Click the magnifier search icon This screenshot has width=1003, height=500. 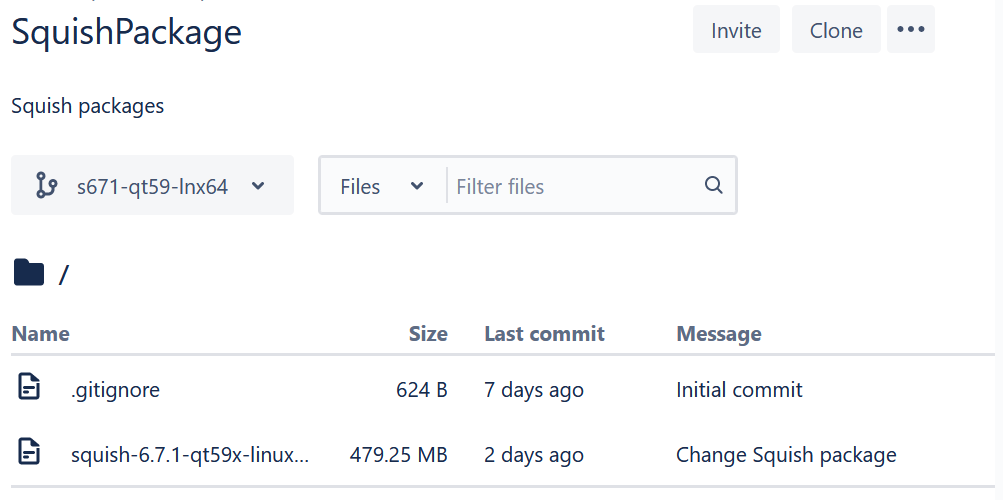point(713,185)
